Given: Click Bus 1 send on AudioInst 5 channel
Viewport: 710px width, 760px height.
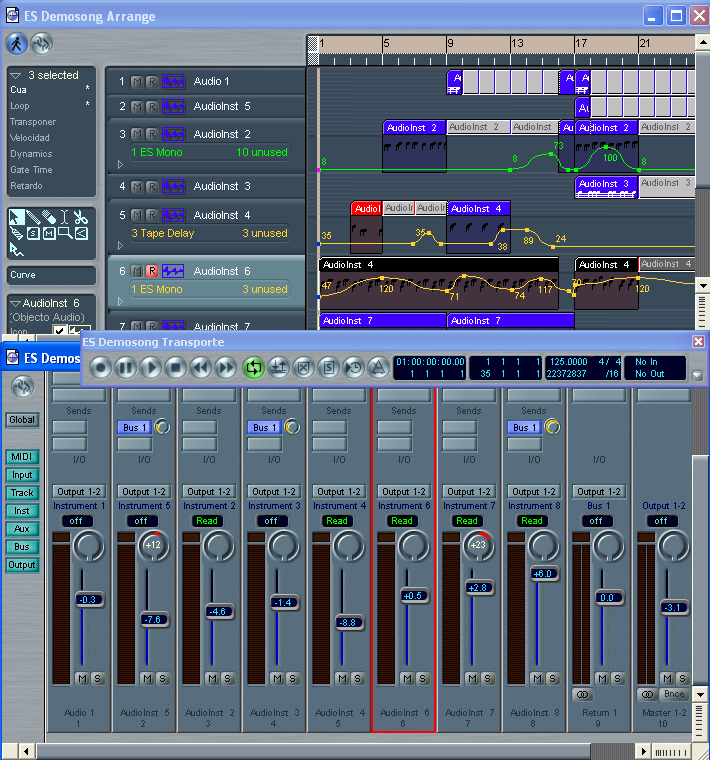Looking at the screenshot, I should pyautogui.click(x=133, y=427).
